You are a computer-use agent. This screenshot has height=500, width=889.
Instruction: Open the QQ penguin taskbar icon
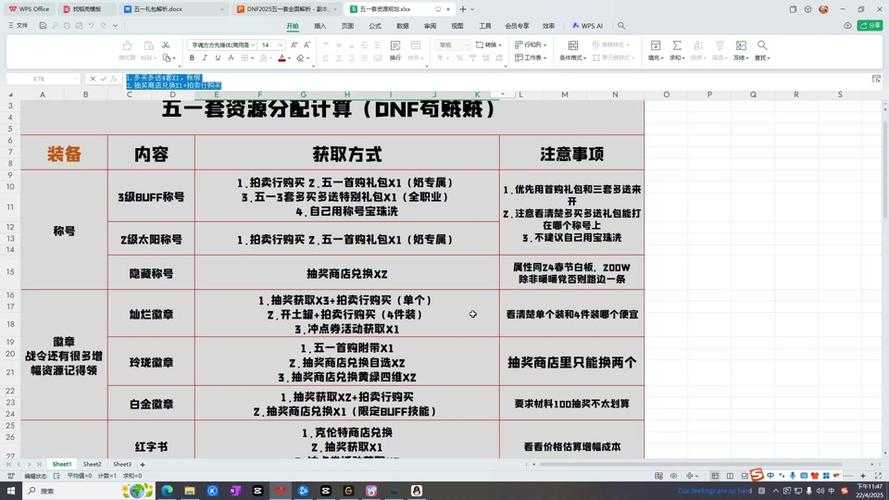coord(417,490)
